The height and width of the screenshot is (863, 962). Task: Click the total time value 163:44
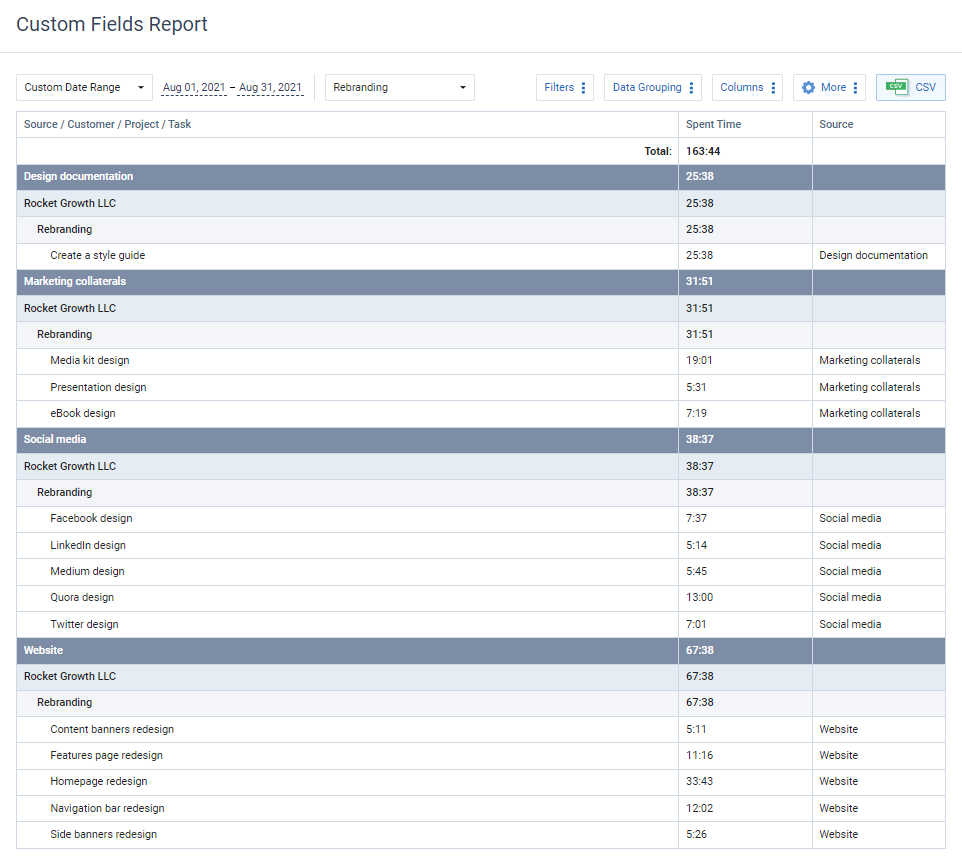pos(702,152)
